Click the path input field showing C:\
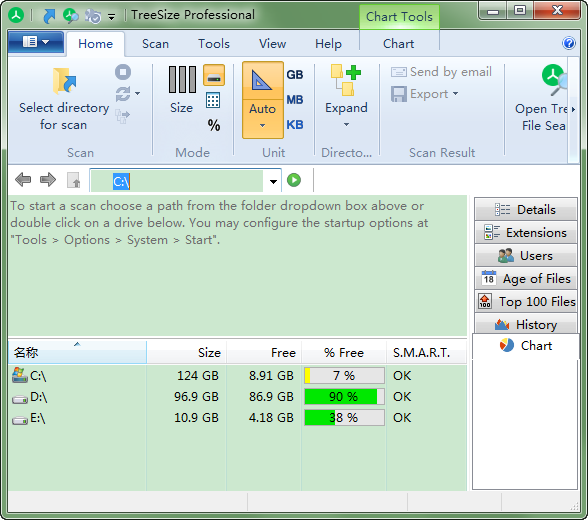588x520 pixels. (x=177, y=181)
